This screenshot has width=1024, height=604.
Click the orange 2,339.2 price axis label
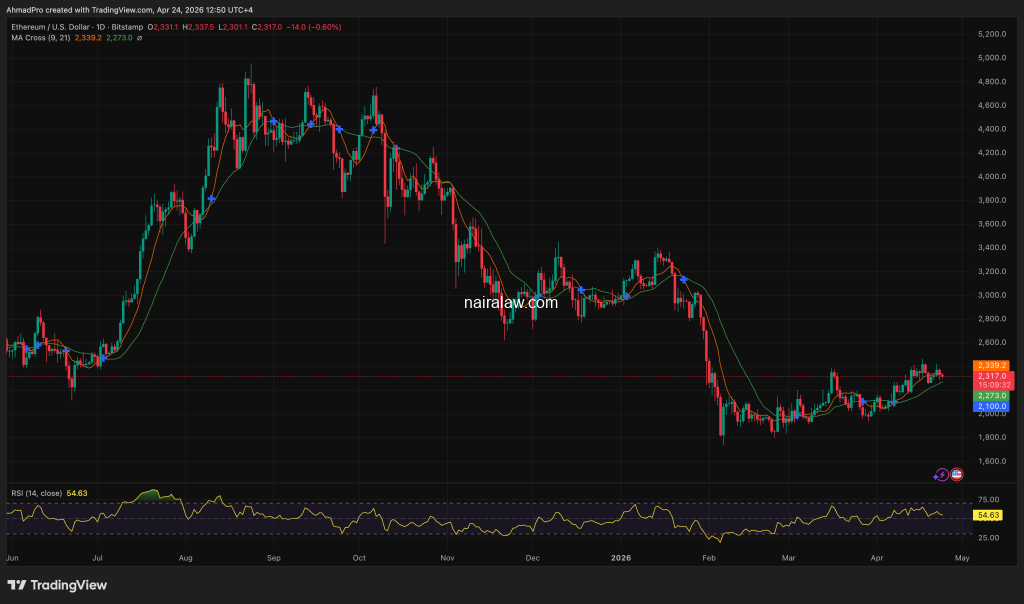tap(992, 366)
